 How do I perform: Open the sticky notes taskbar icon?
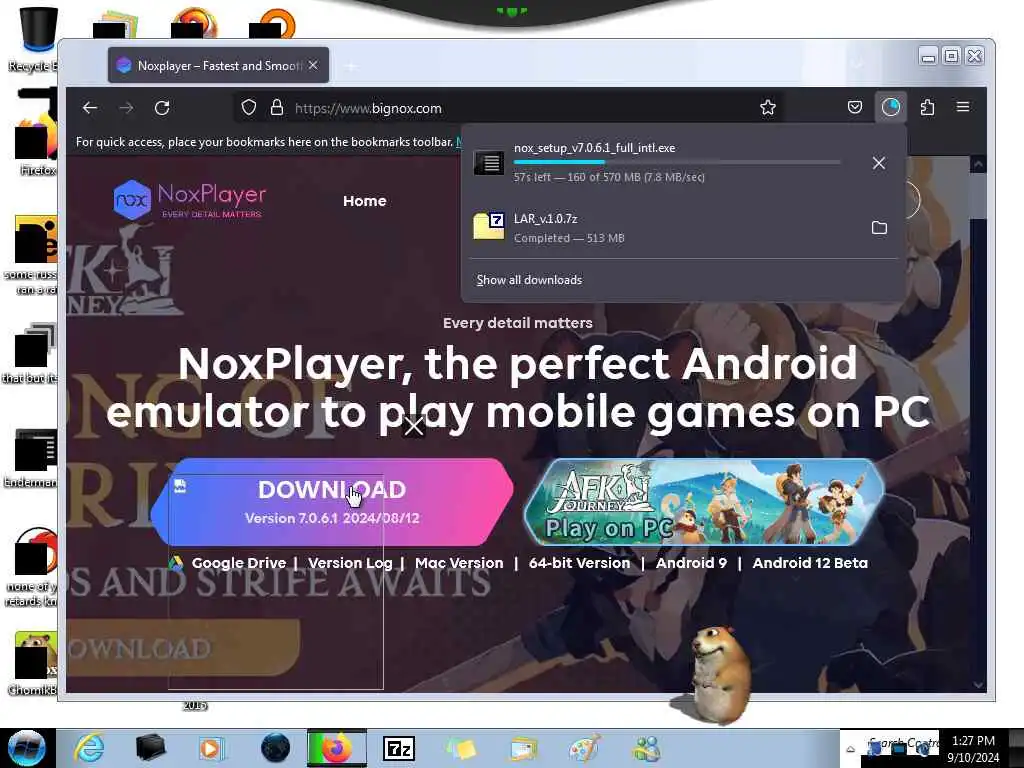click(x=461, y=748)
